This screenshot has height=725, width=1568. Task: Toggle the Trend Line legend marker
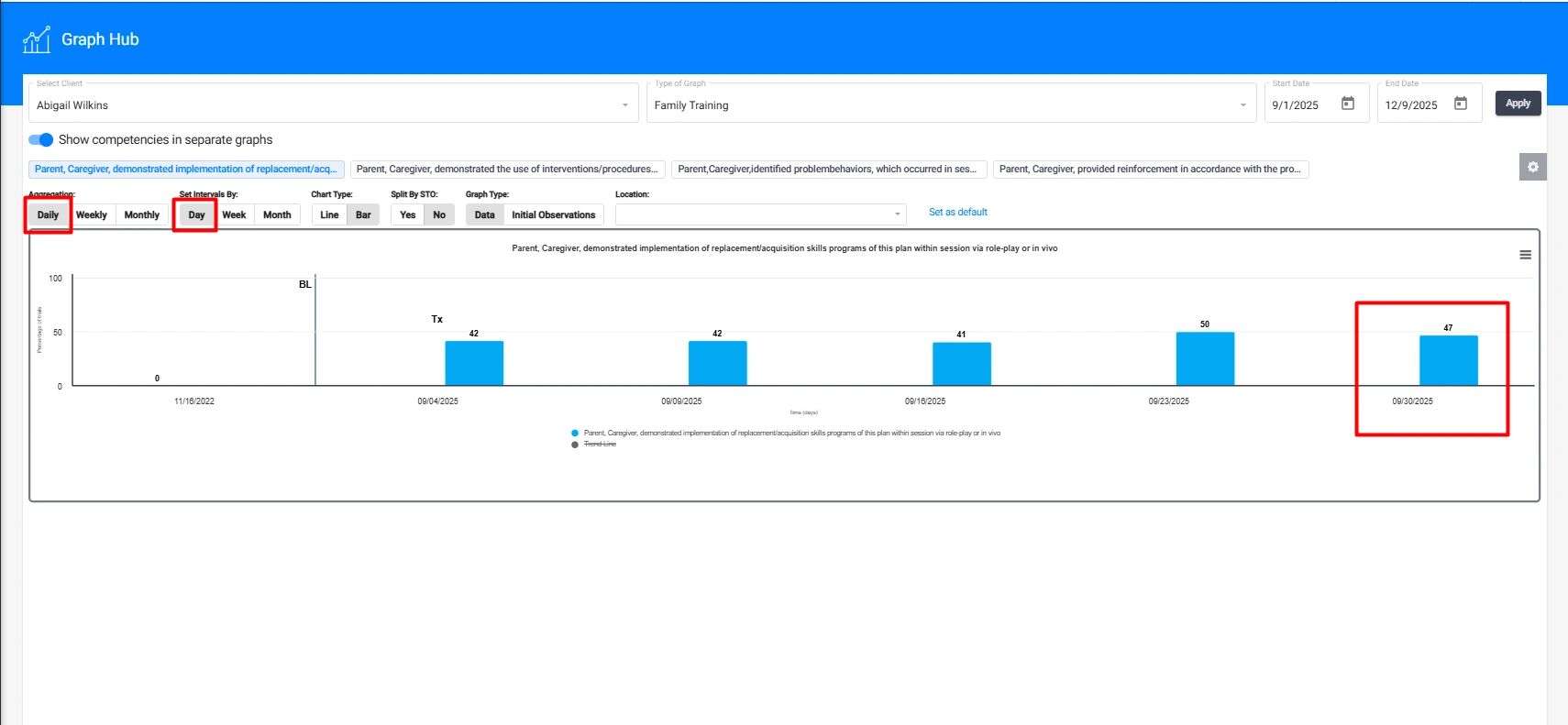point(575,445)
